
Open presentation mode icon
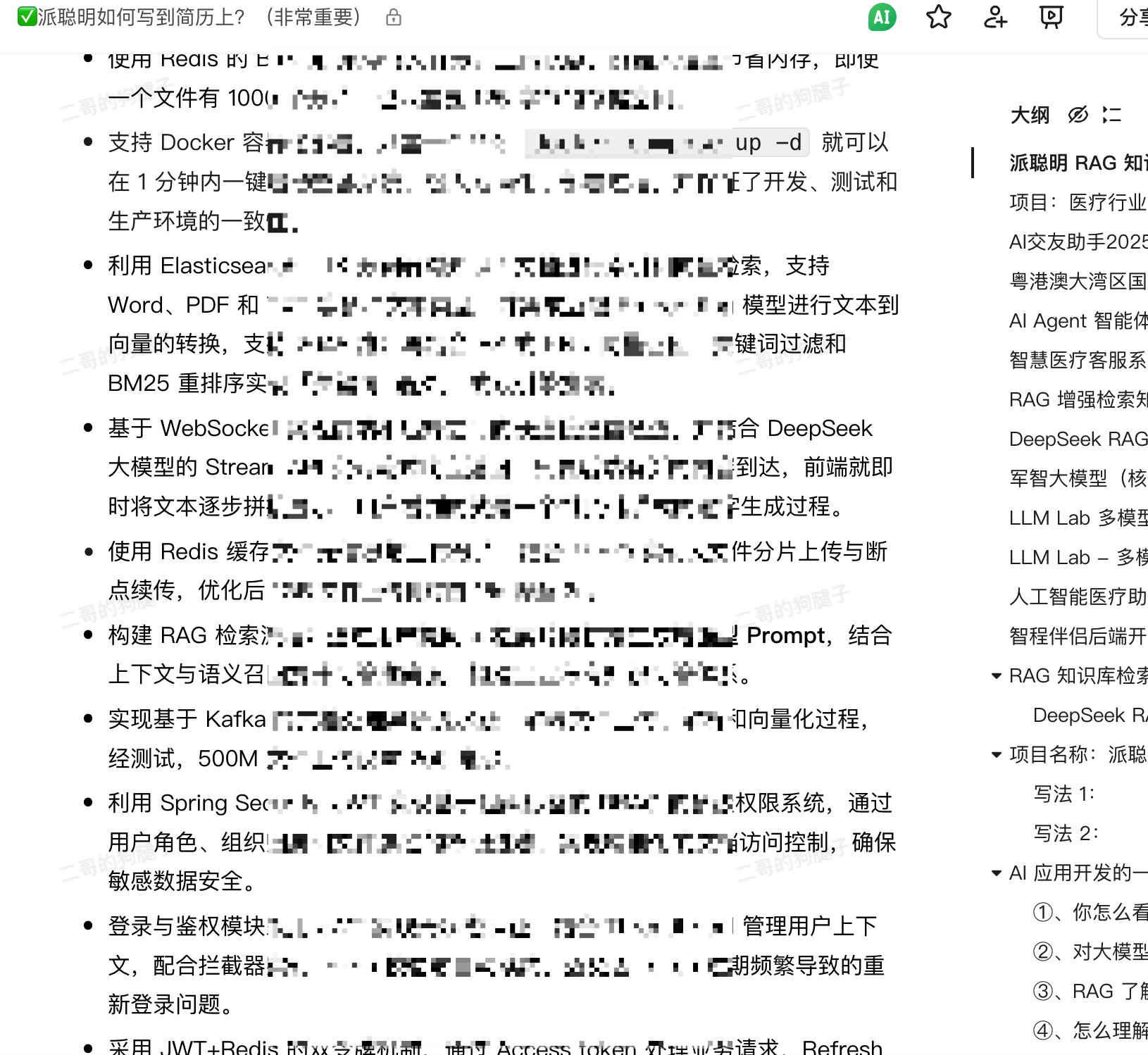(x=1050, y=18)
